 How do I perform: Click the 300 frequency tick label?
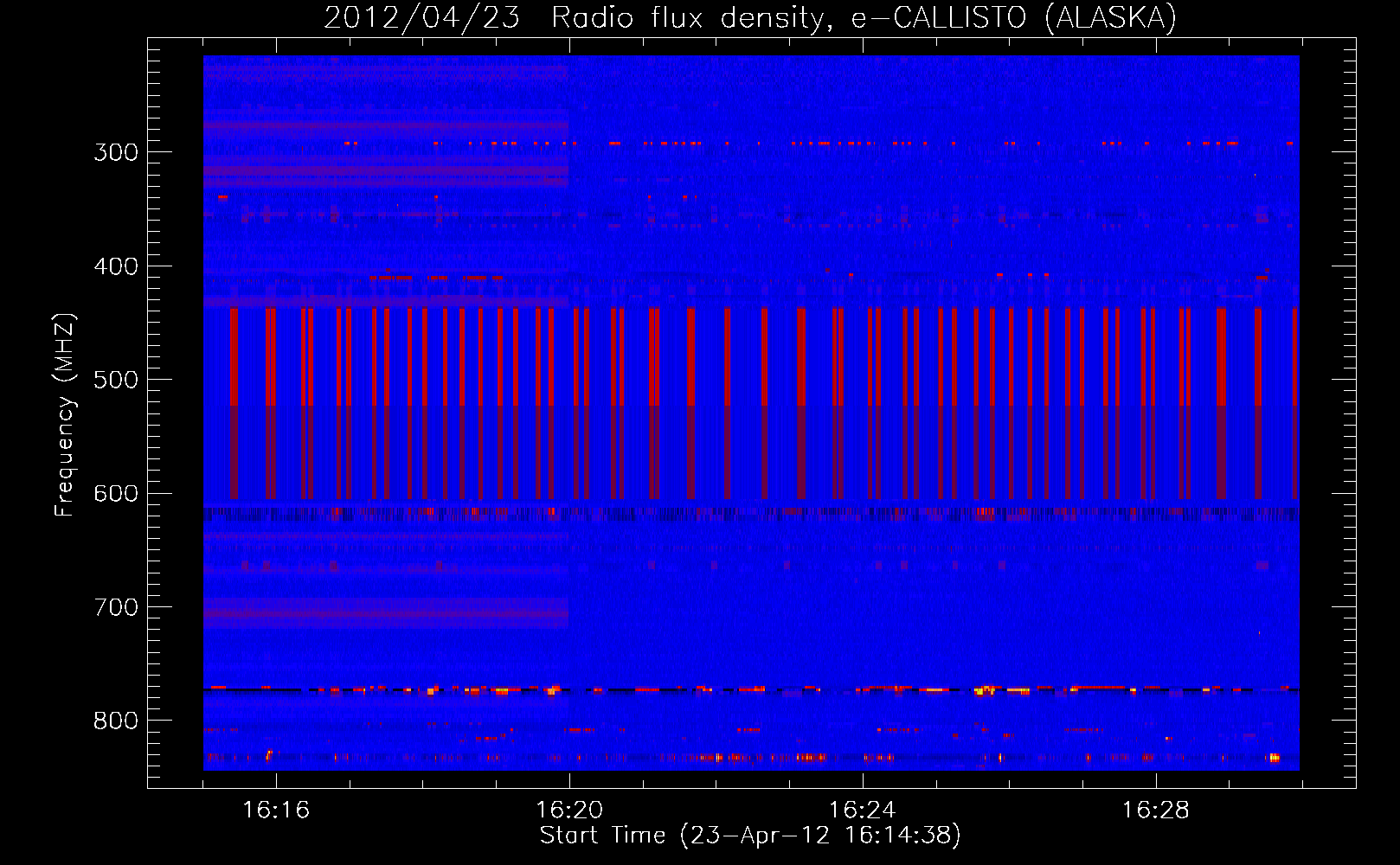[116, 152]
